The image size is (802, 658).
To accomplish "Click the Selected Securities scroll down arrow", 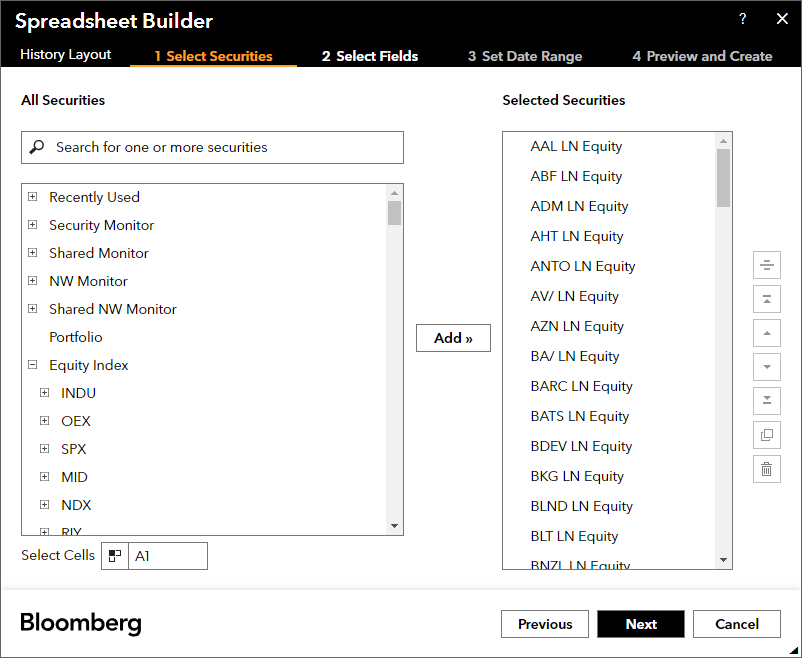I will (x=723, y=560).
